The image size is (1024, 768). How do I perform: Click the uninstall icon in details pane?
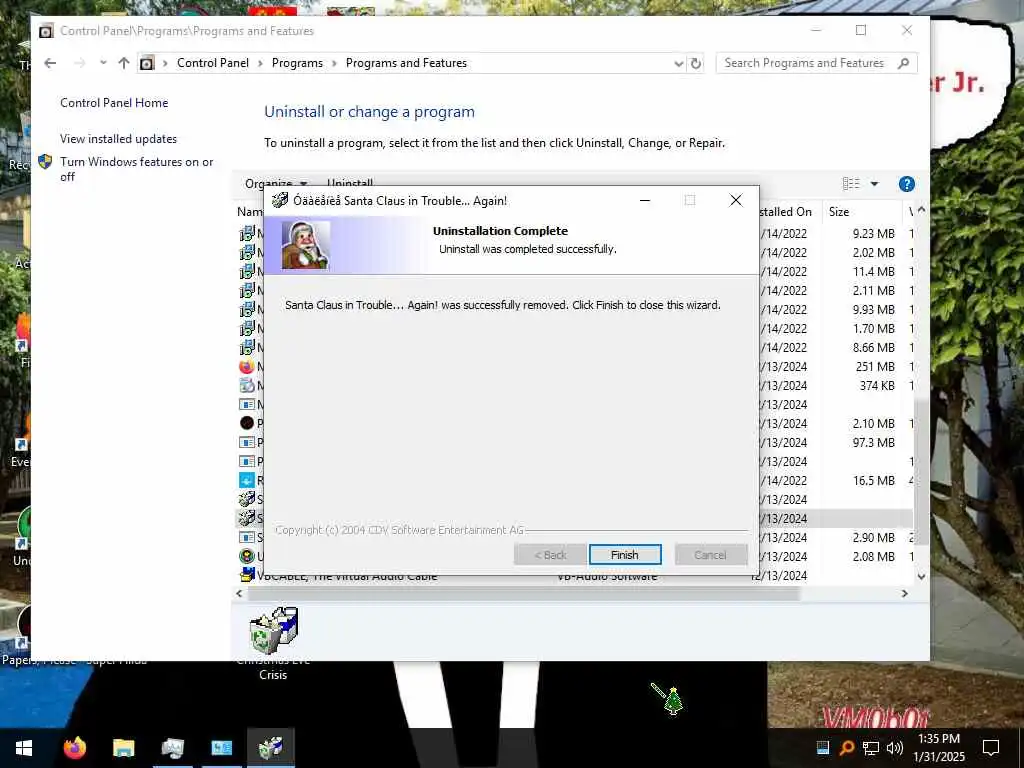click(274, 630)
